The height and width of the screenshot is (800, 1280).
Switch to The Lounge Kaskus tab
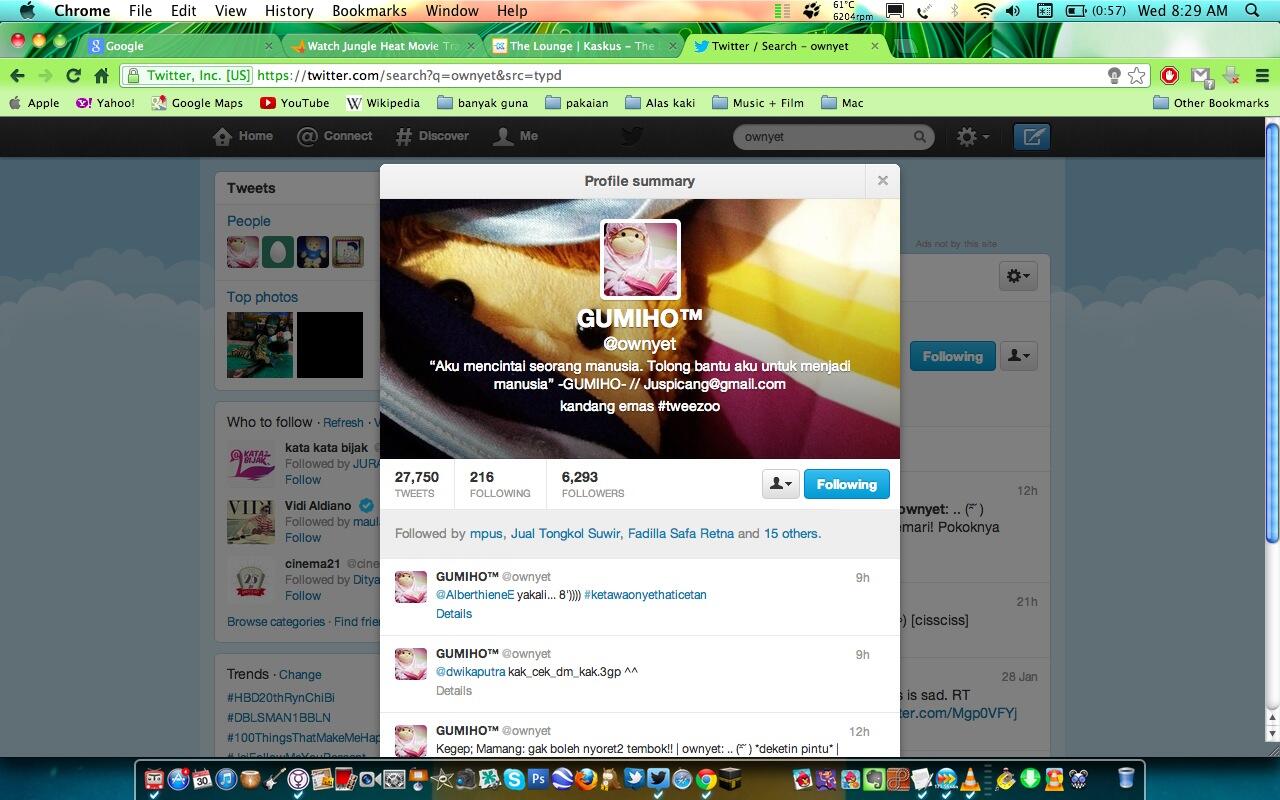[583, 46]
